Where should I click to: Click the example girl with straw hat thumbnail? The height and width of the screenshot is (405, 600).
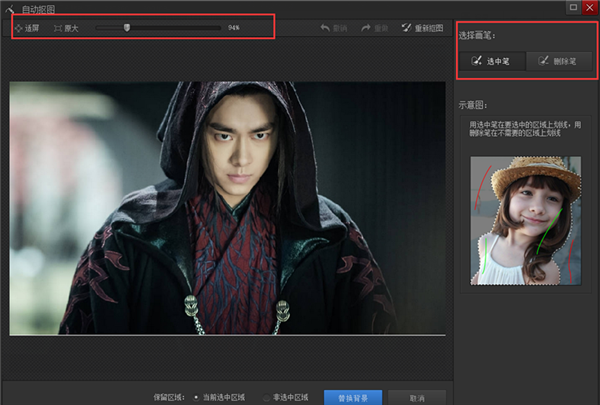(525, 218)
